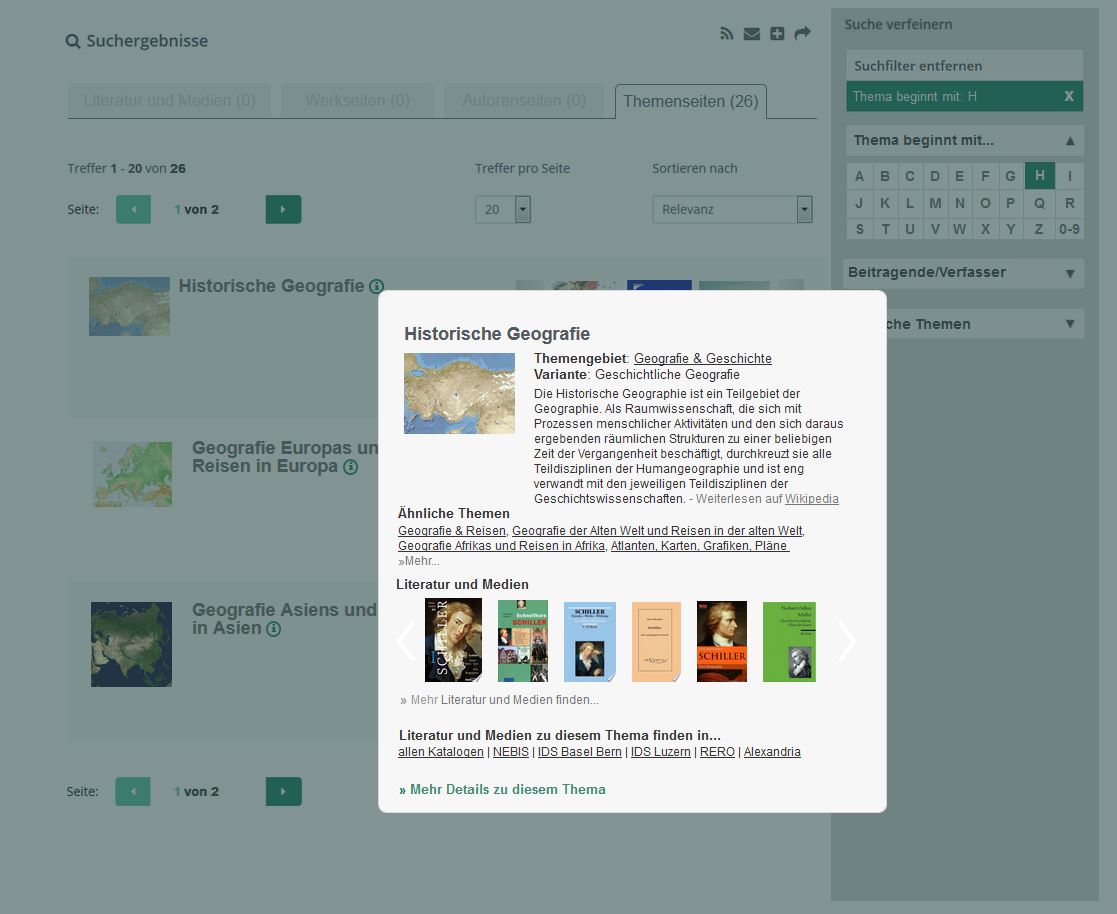Click the map thumbnail in the popup

(x=459, y=393)
